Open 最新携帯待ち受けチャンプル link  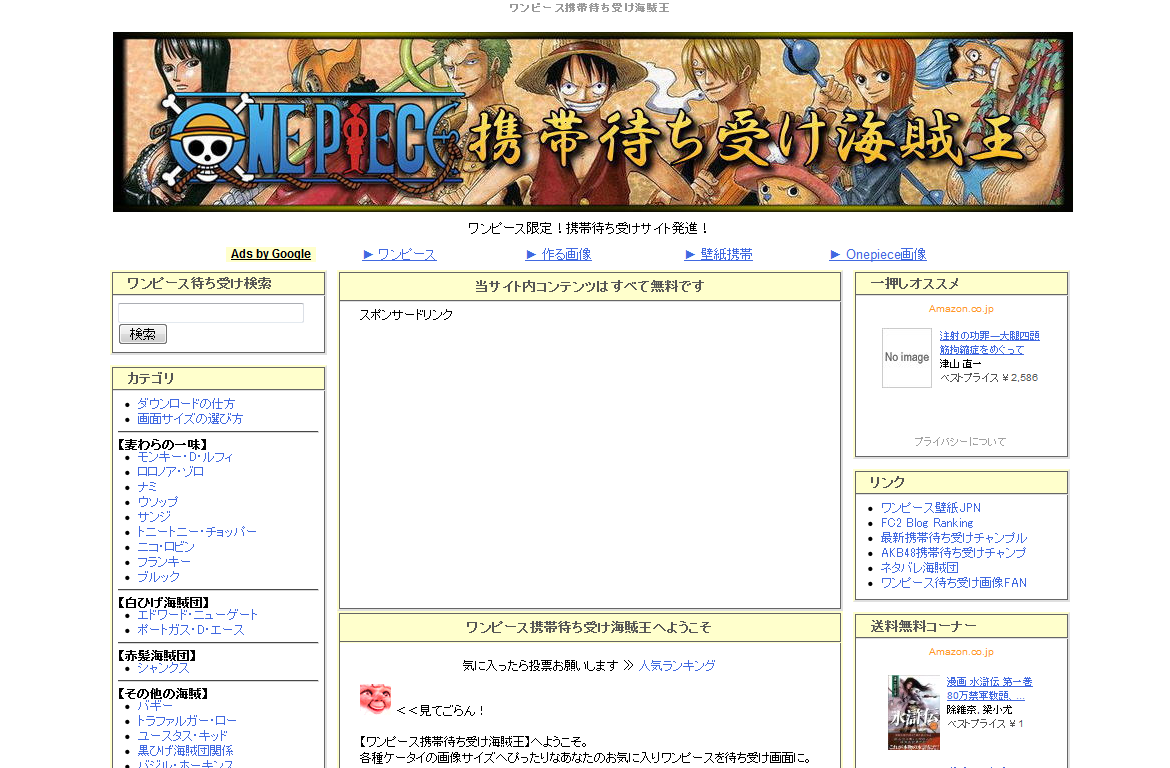[954, 537]
